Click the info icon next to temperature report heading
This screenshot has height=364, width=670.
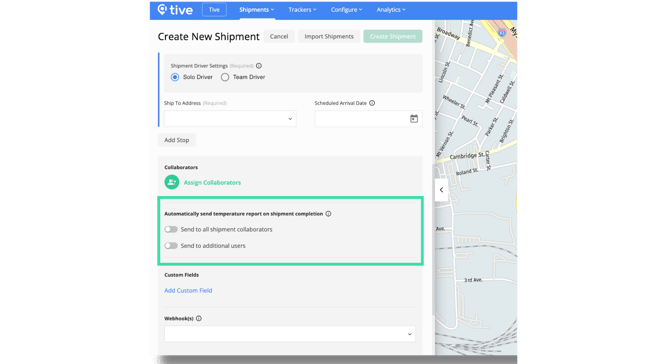pos(328,214)
